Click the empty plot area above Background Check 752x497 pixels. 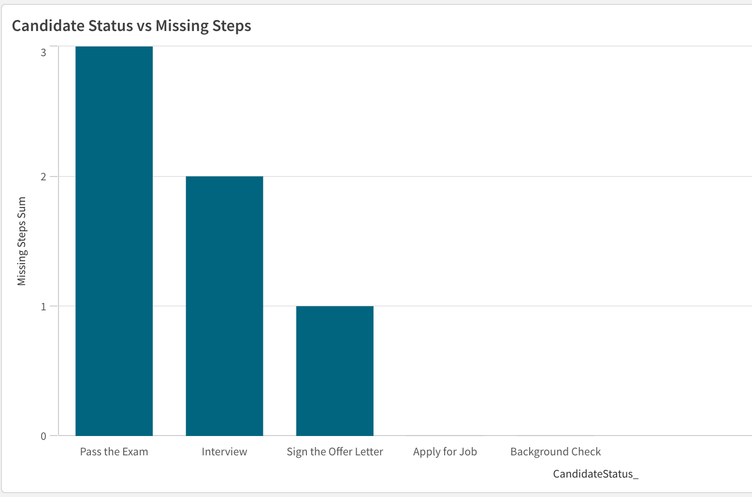tap(555, 250)
